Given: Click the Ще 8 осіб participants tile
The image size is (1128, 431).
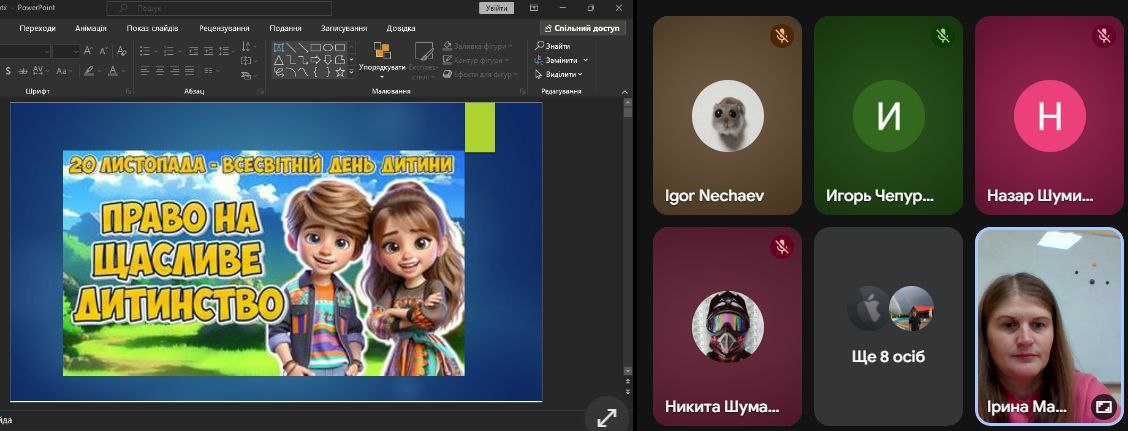Looking at the screenshot, I should (x=889, y=326).
